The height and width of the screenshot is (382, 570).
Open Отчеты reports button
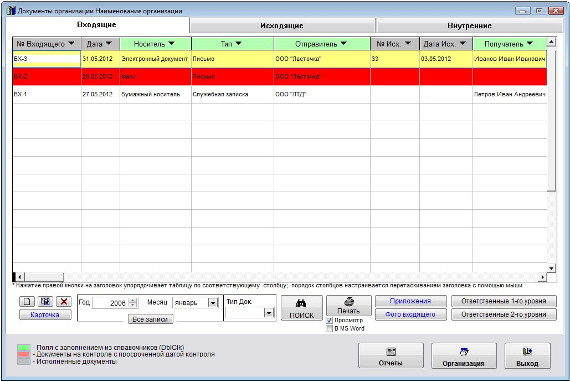tap(391, 355)
